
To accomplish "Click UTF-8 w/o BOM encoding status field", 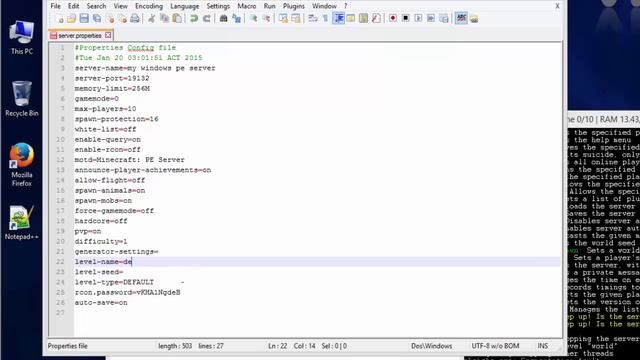I will [x=496, y=346].
